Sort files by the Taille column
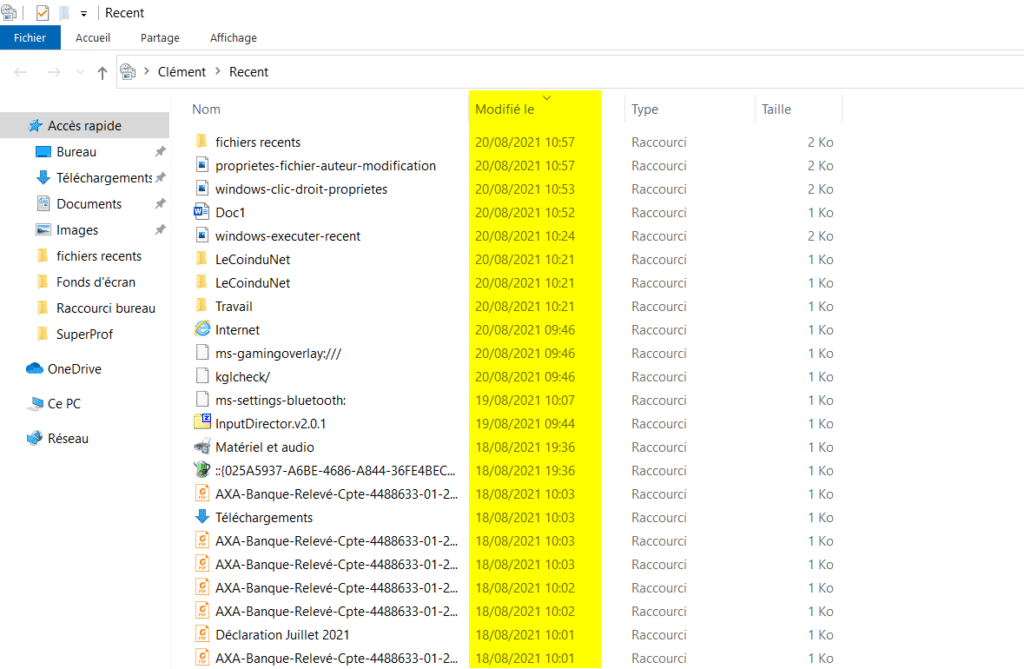The image size is (1024, 669). (x=776, y=109)
